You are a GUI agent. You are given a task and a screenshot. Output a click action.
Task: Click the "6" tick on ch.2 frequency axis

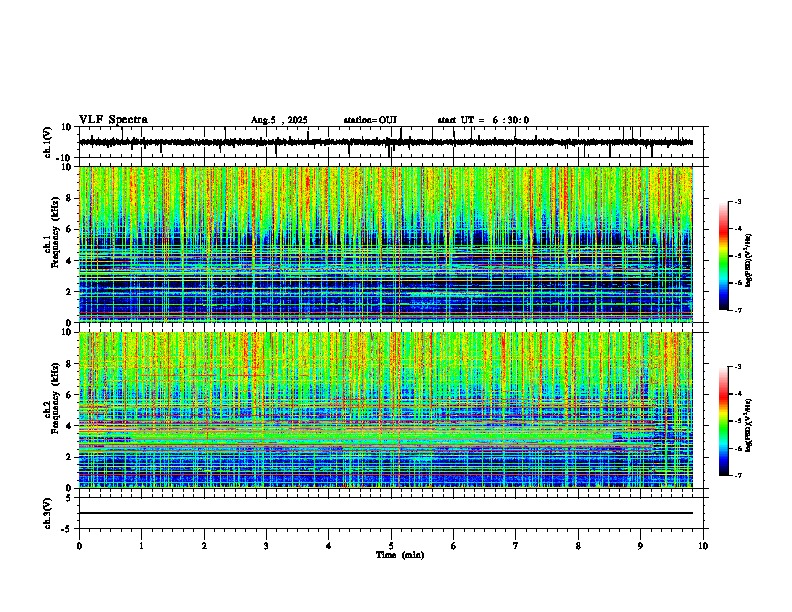click(69, 394)
